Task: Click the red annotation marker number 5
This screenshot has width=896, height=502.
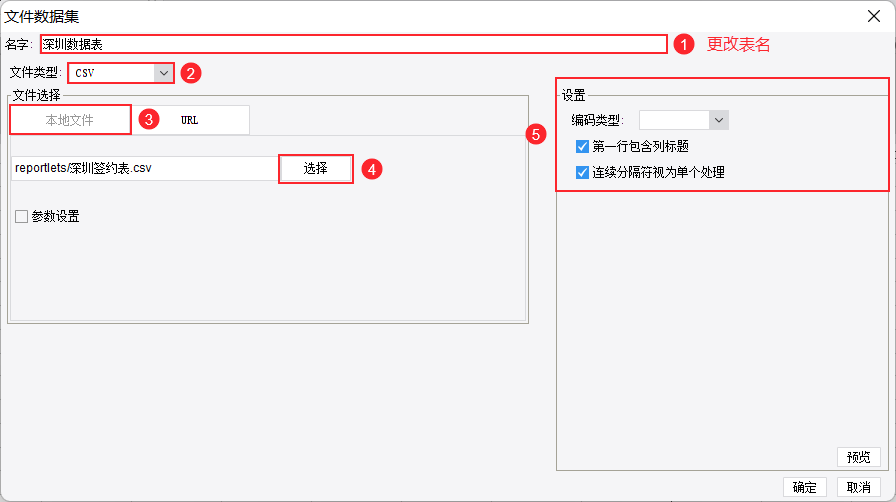Action: click(x=537, y=134)
